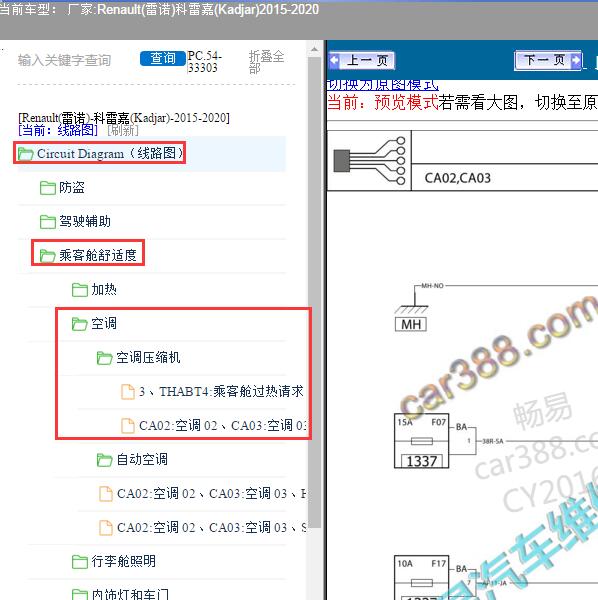The width and height of the screenshot is (598, 600).
Task: Click the 自动空调 open folder icon
Action: click(x=104, y=460)
